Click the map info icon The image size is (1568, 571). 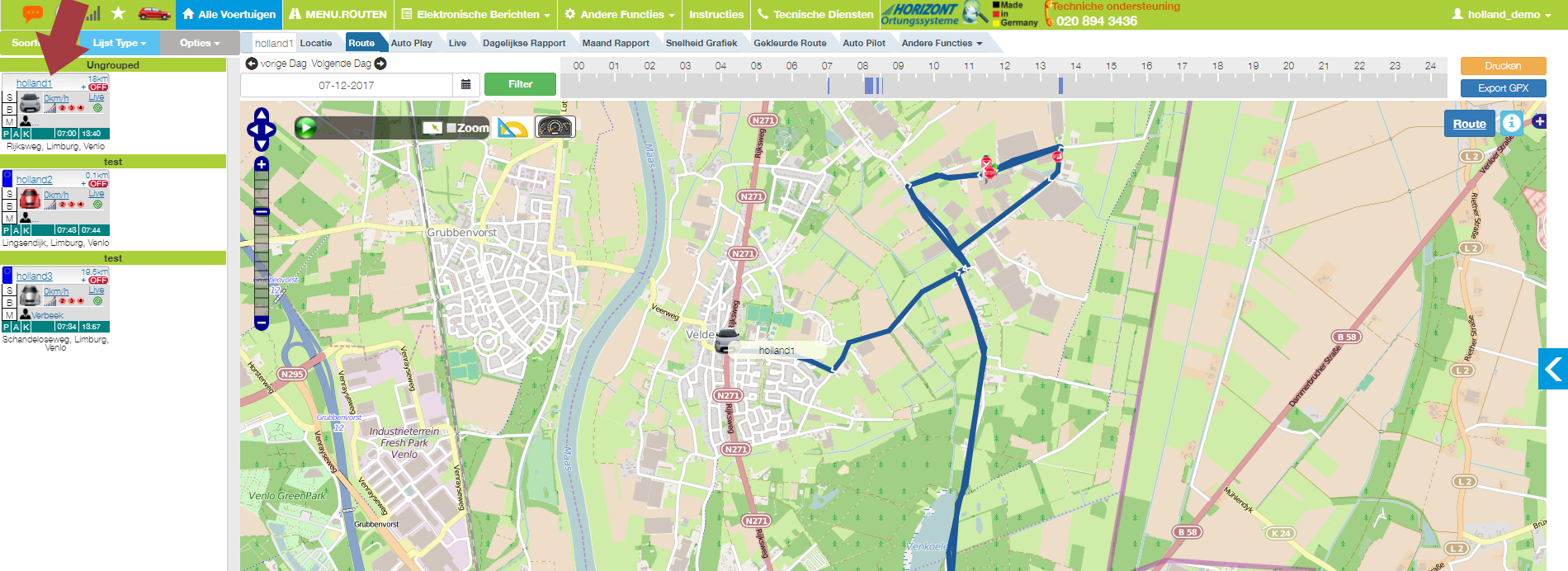[1511, 123]
